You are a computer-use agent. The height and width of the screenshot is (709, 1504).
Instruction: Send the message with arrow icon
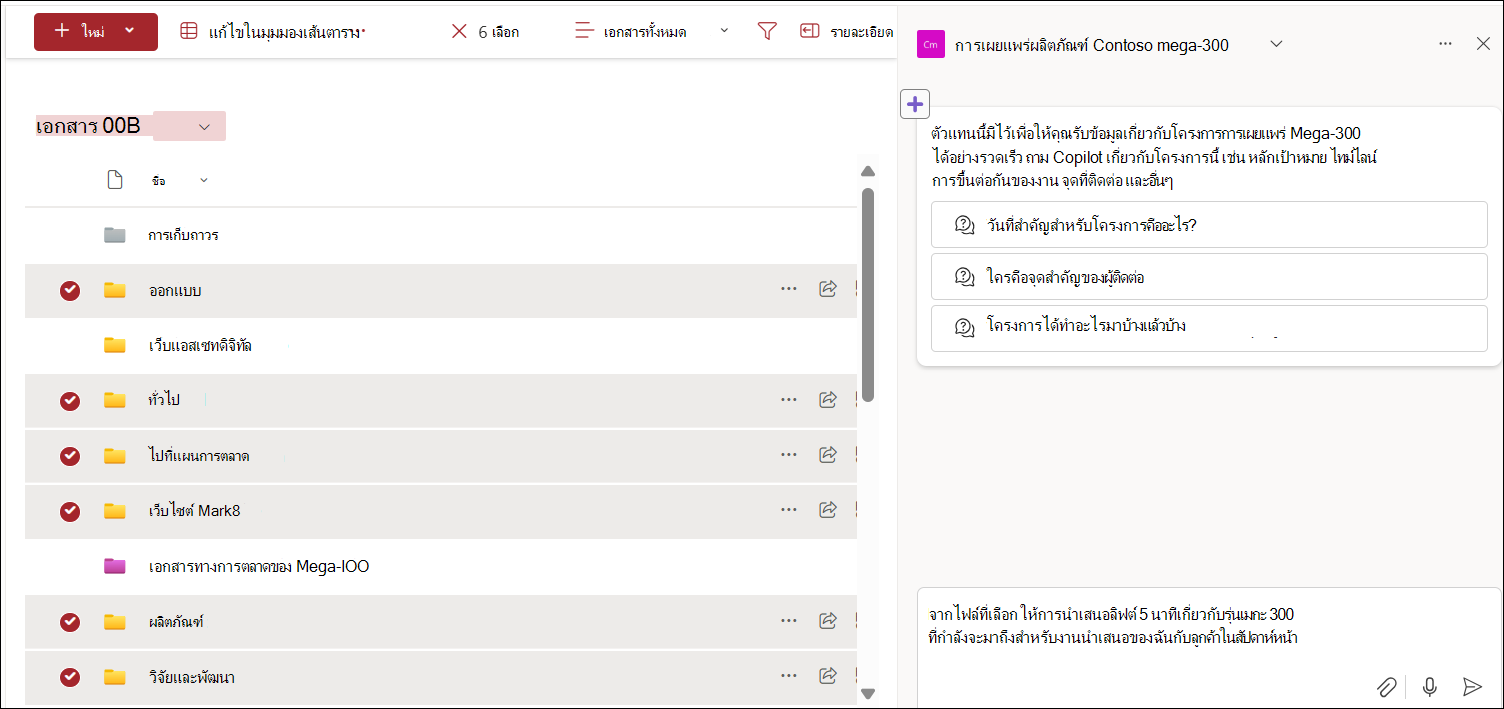click(x=1471, y=686)
